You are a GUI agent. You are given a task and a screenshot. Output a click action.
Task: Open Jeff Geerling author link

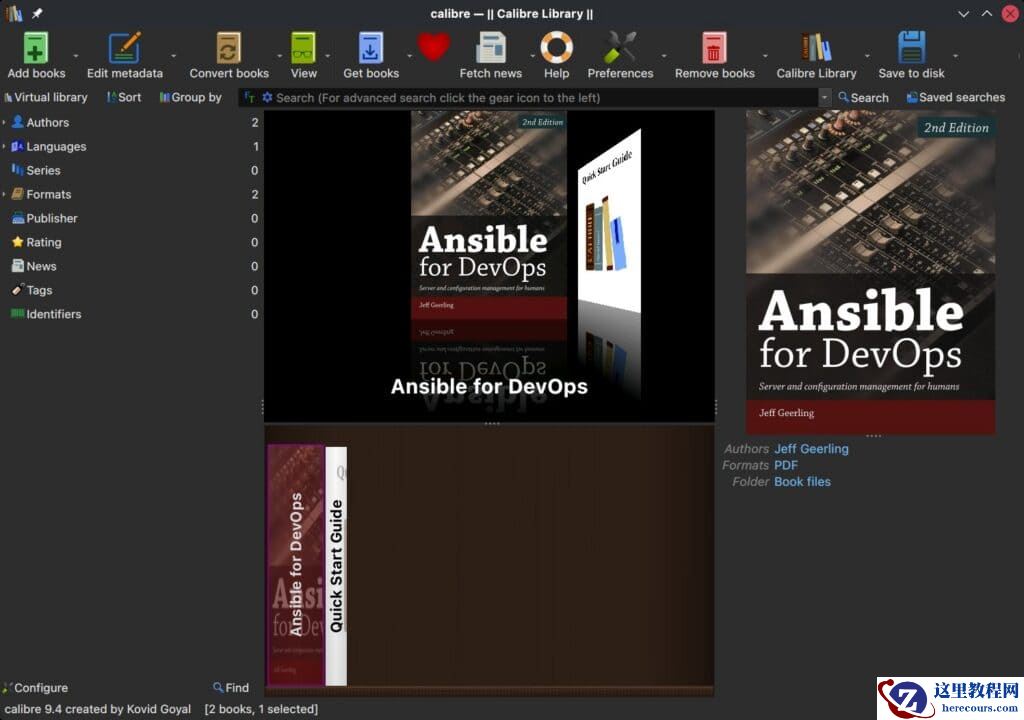811,449
